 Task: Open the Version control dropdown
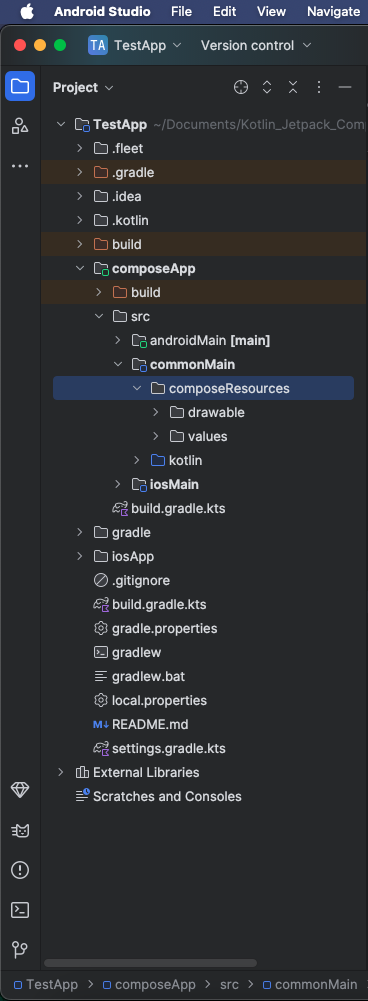(256, 45)
